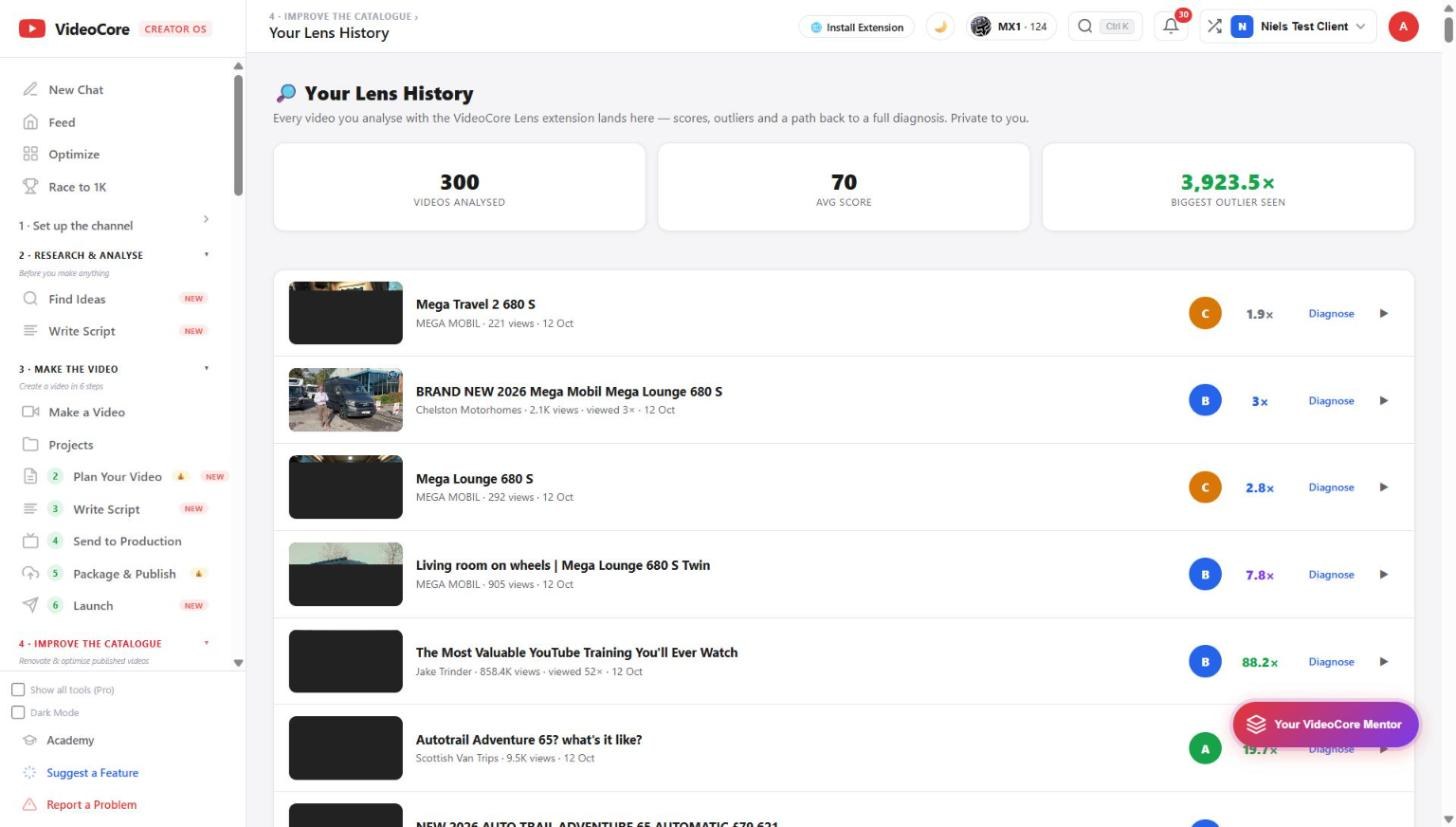1456x827 pixels.
Task: Click the Ctrl K search field
Action: (x=1106, y=27)
